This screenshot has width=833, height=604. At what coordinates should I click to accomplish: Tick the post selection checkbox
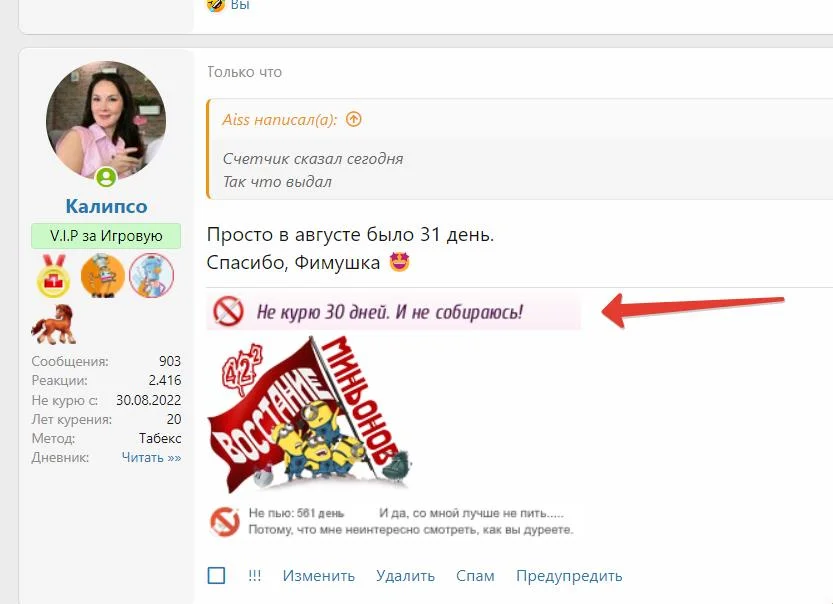tap(216, 575)
